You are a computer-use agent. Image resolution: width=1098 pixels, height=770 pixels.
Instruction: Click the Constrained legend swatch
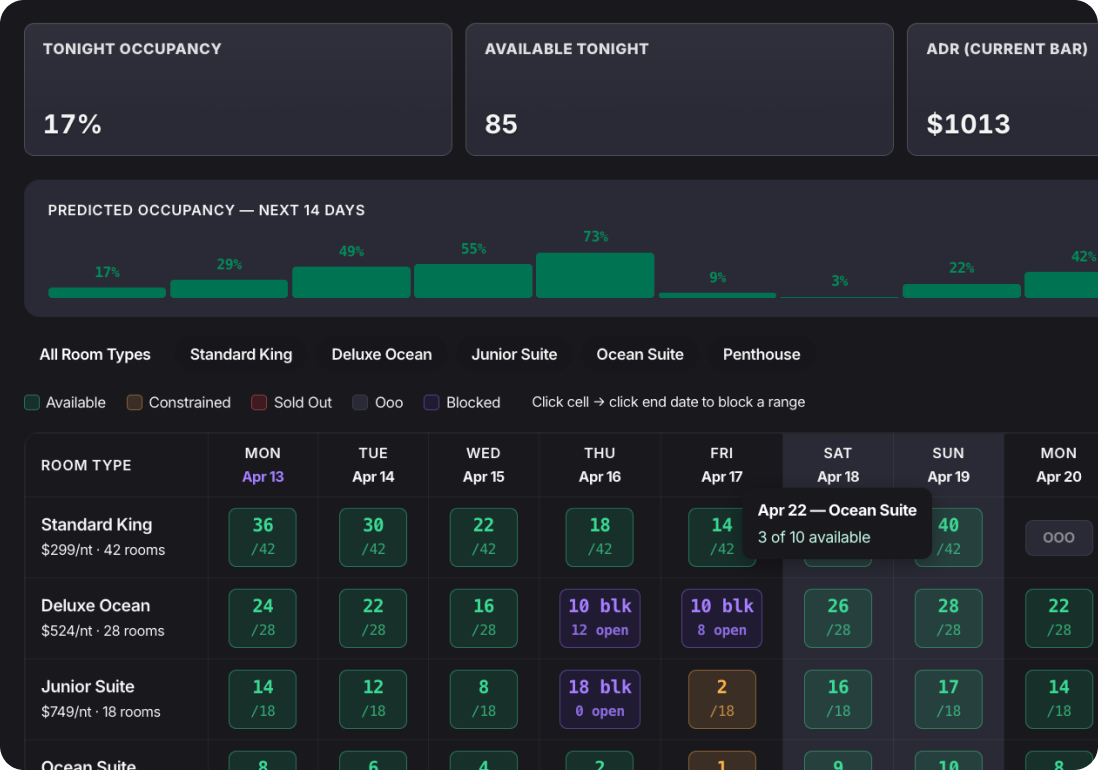(x=134, y=402)
